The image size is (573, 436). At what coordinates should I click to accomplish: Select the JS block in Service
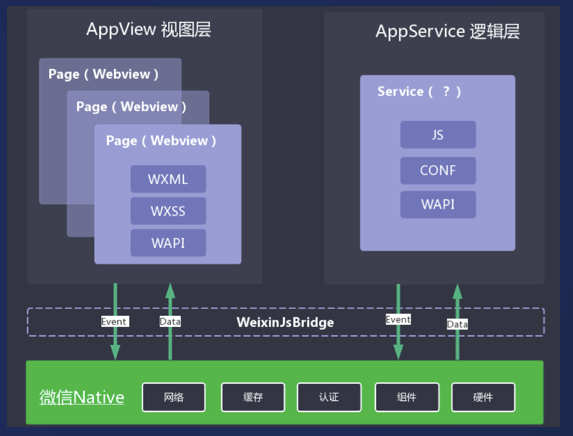tap(438, 134)
